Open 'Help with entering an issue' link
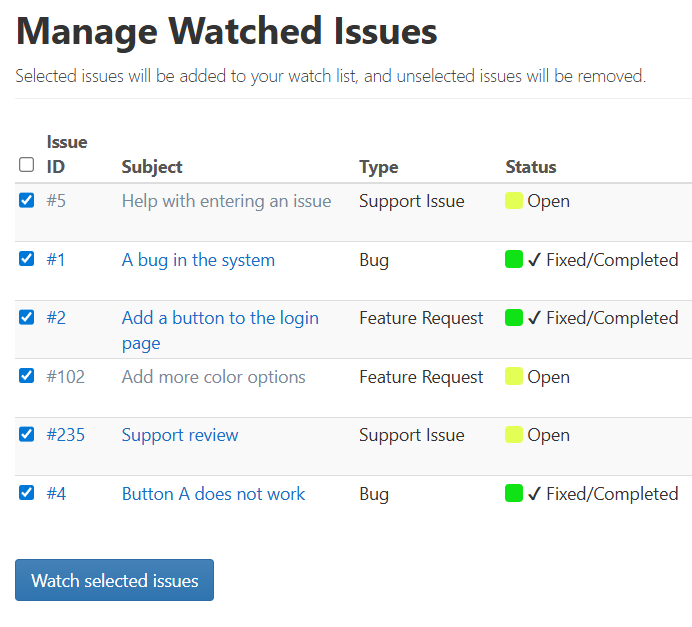Screen dimensions: 692x627 226,201
